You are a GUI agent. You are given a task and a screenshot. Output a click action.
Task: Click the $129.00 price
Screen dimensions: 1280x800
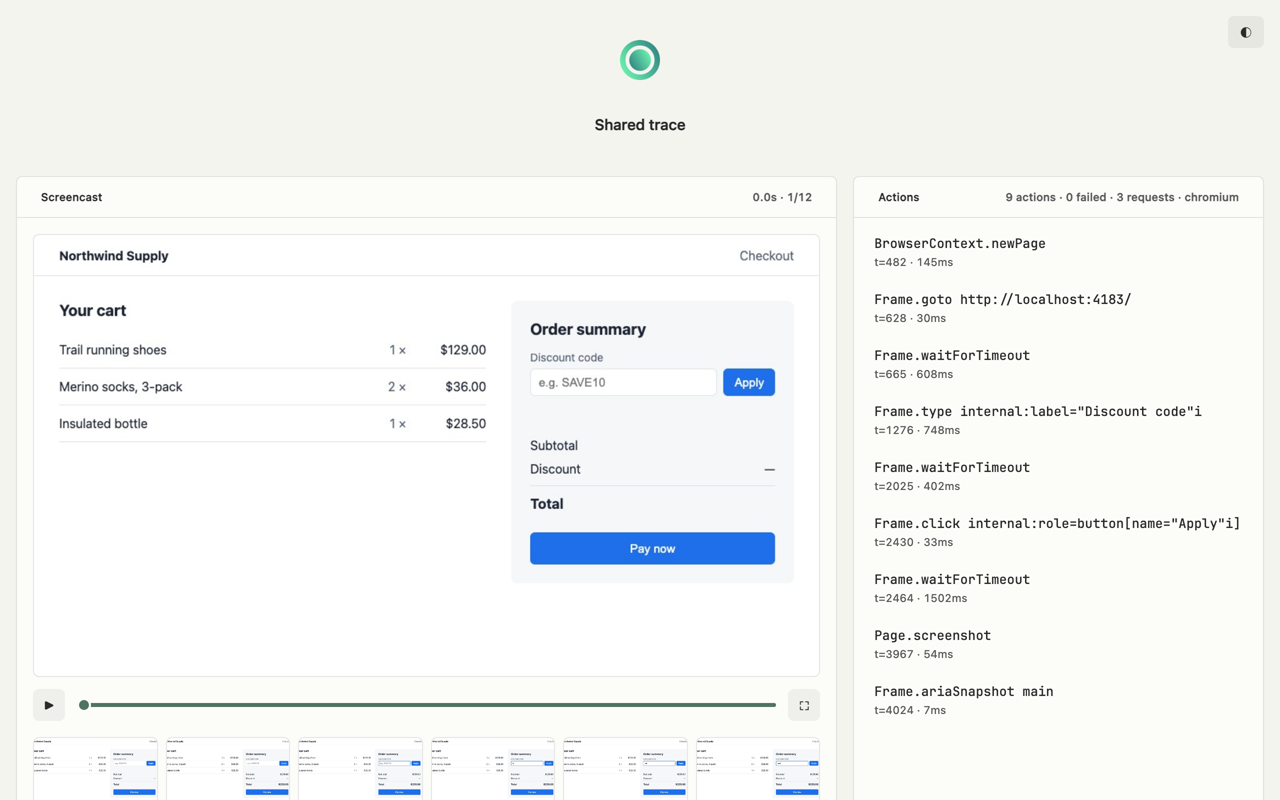pos(463,350)
